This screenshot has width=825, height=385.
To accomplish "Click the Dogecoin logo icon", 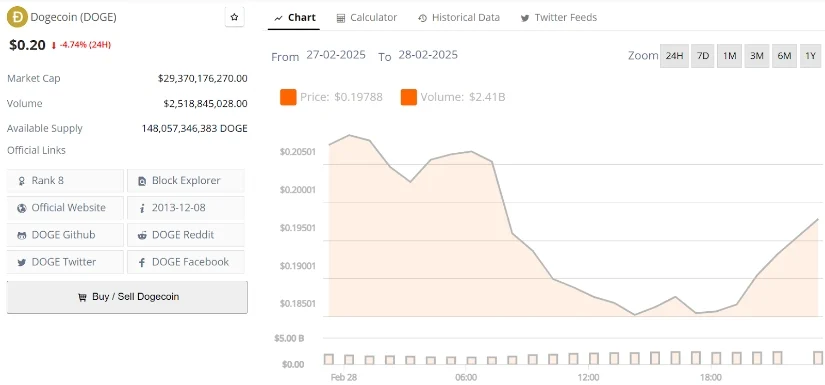I will pos(17,17).
